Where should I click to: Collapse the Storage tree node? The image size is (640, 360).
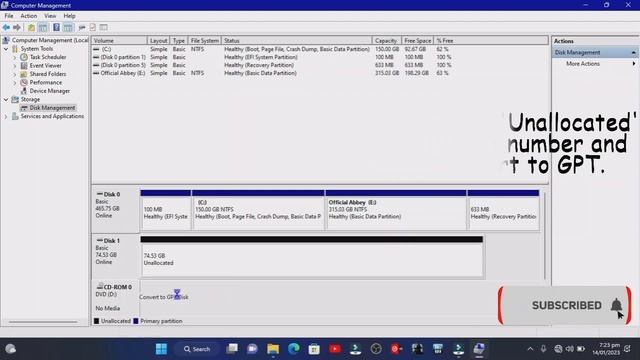pyautogui.click(x=6, y=100)
